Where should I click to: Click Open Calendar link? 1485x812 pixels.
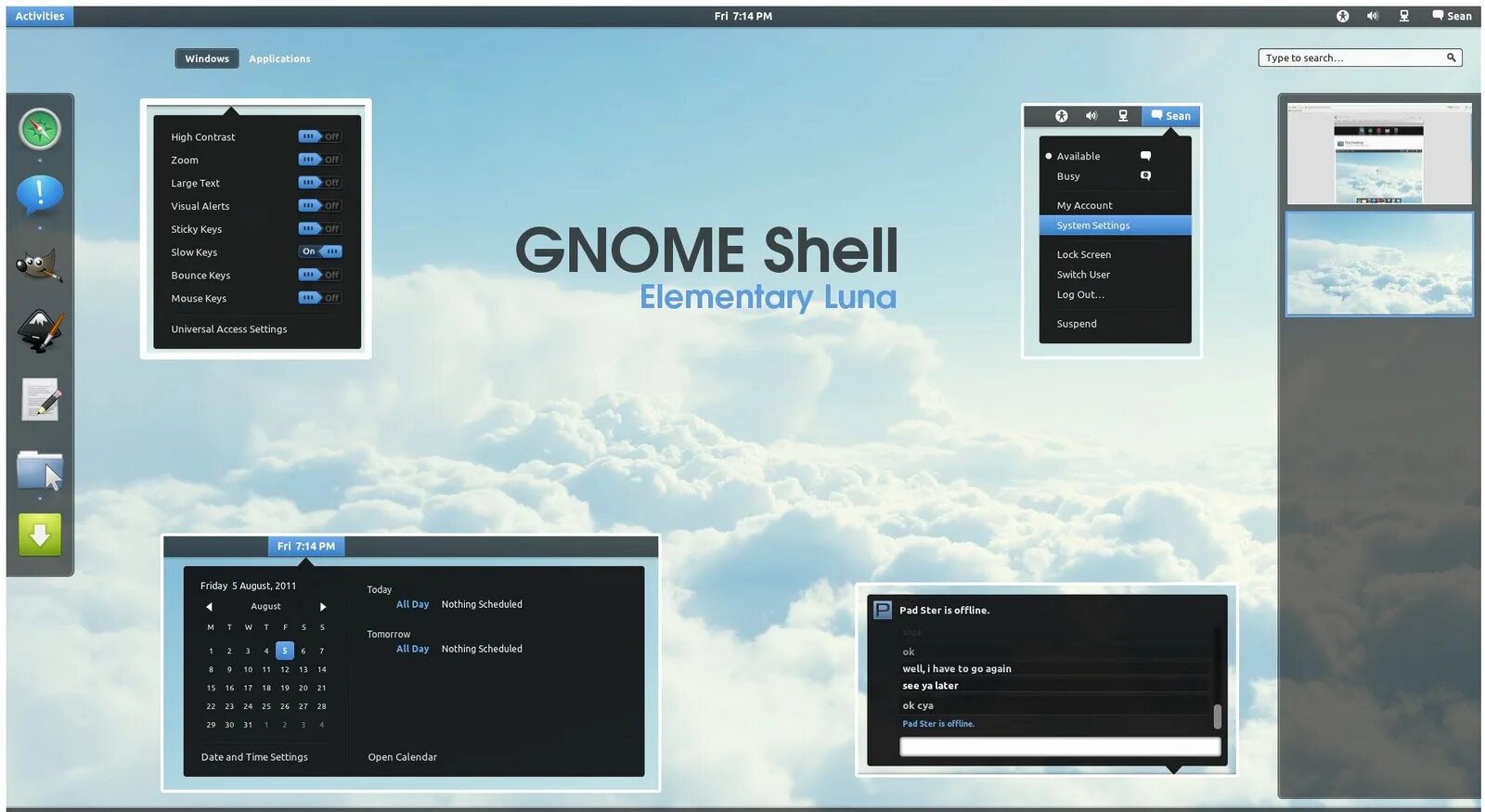pyautogui.click(x=402, y=757)
